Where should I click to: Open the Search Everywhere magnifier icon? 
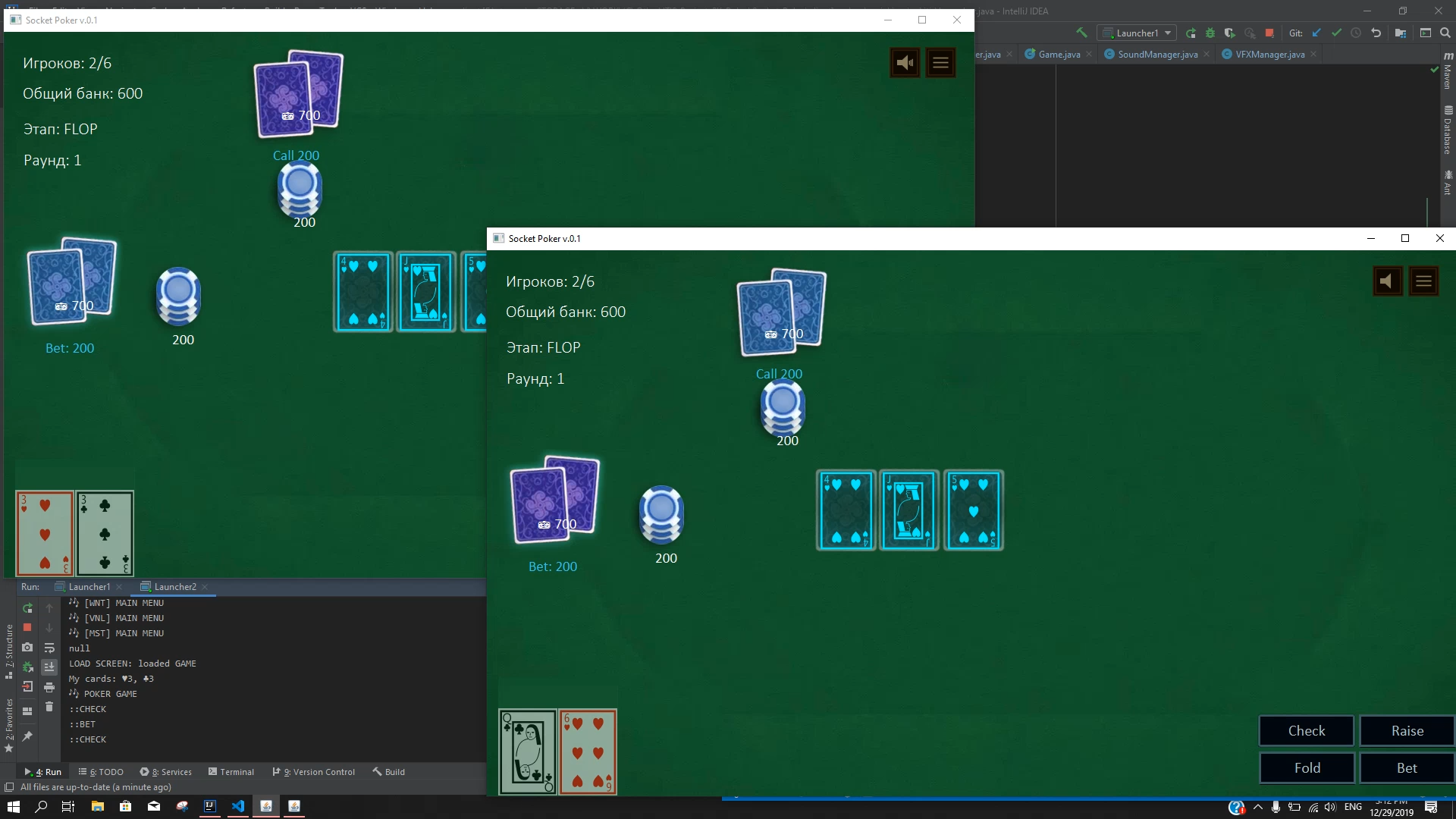click(x=1445, y=33)
